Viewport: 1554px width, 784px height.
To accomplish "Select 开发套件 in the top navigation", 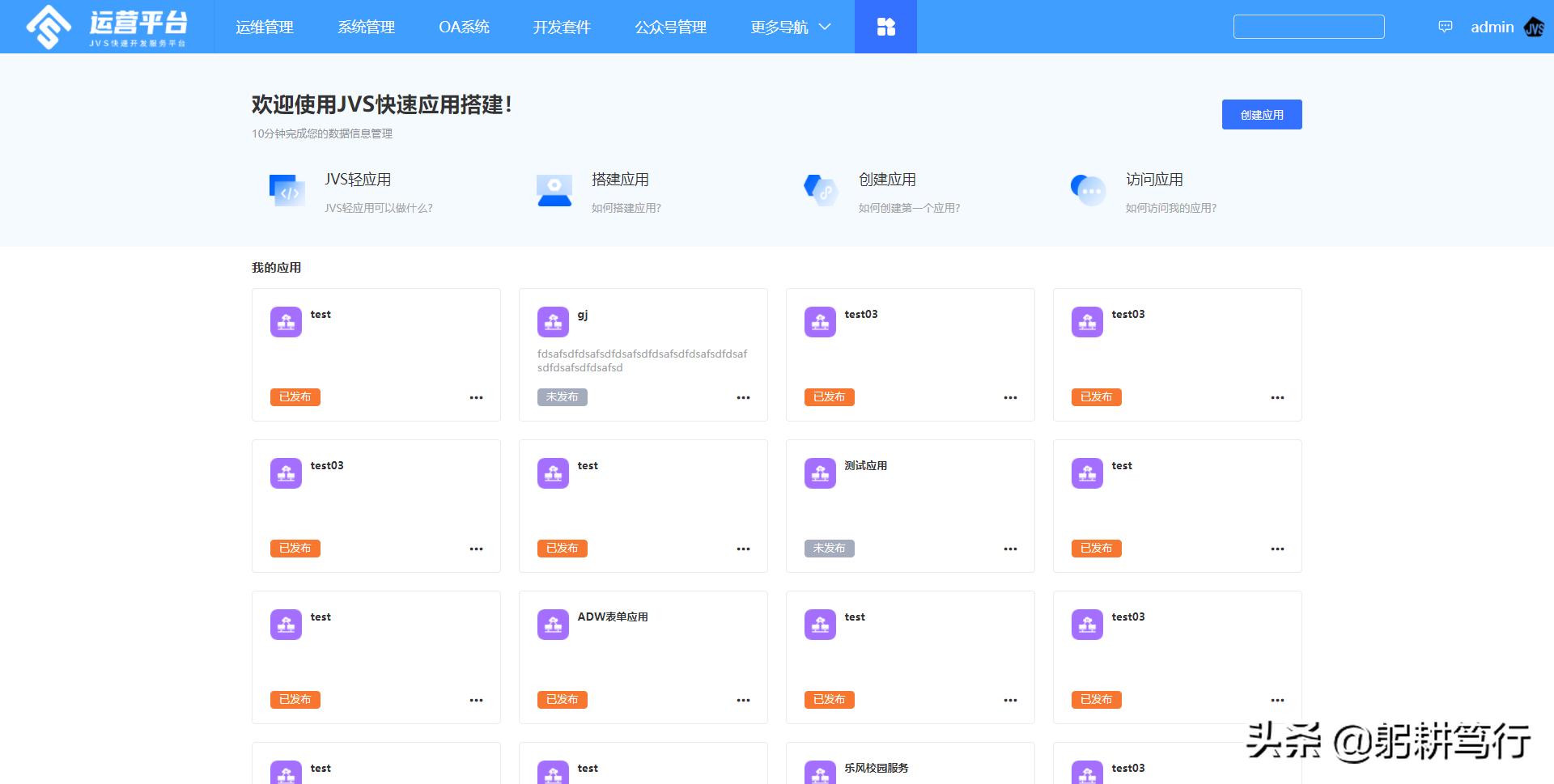I will pyautogui.click(x=562, y=27).
